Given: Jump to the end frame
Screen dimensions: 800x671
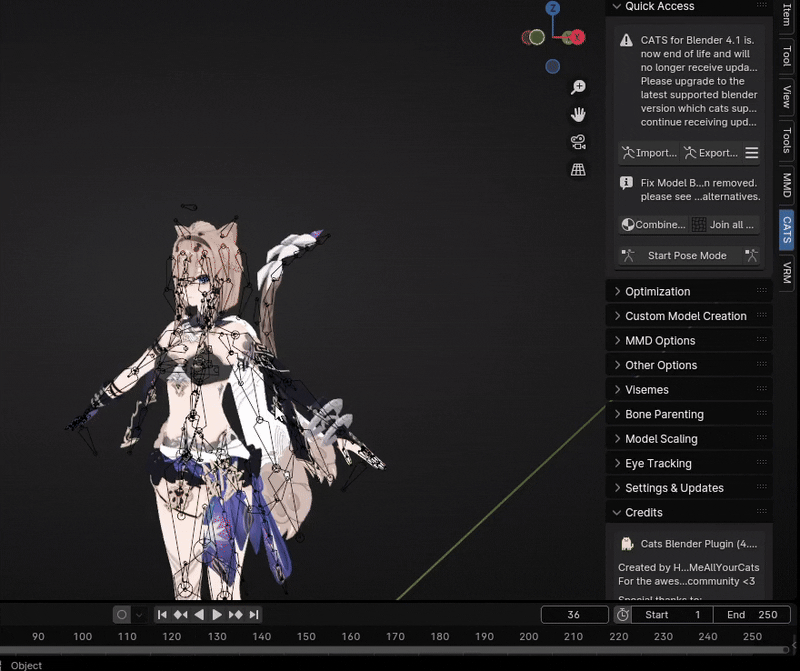Looking at the screenshot, I should point(254,615).
